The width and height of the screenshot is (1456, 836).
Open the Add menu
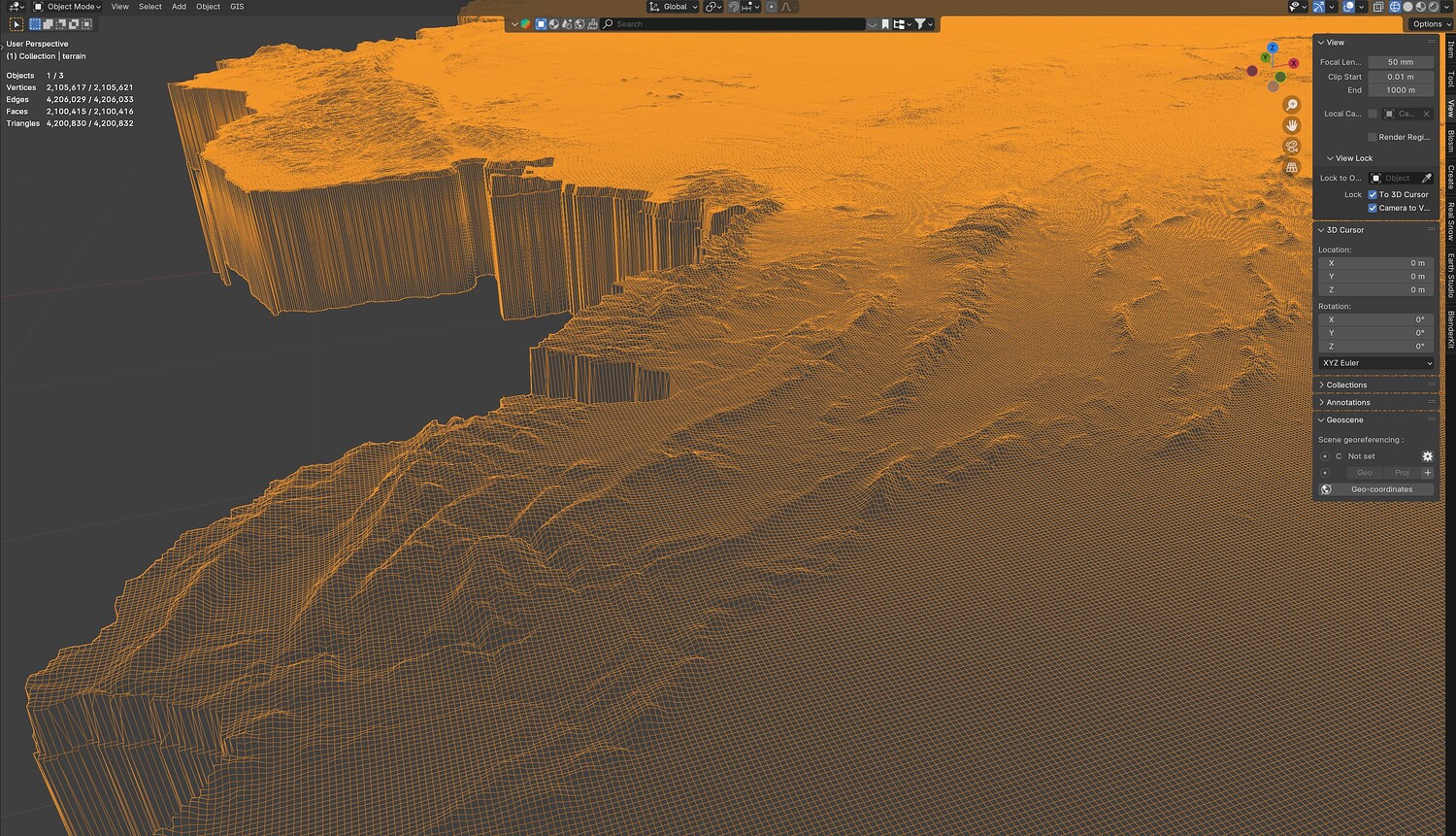179,7
